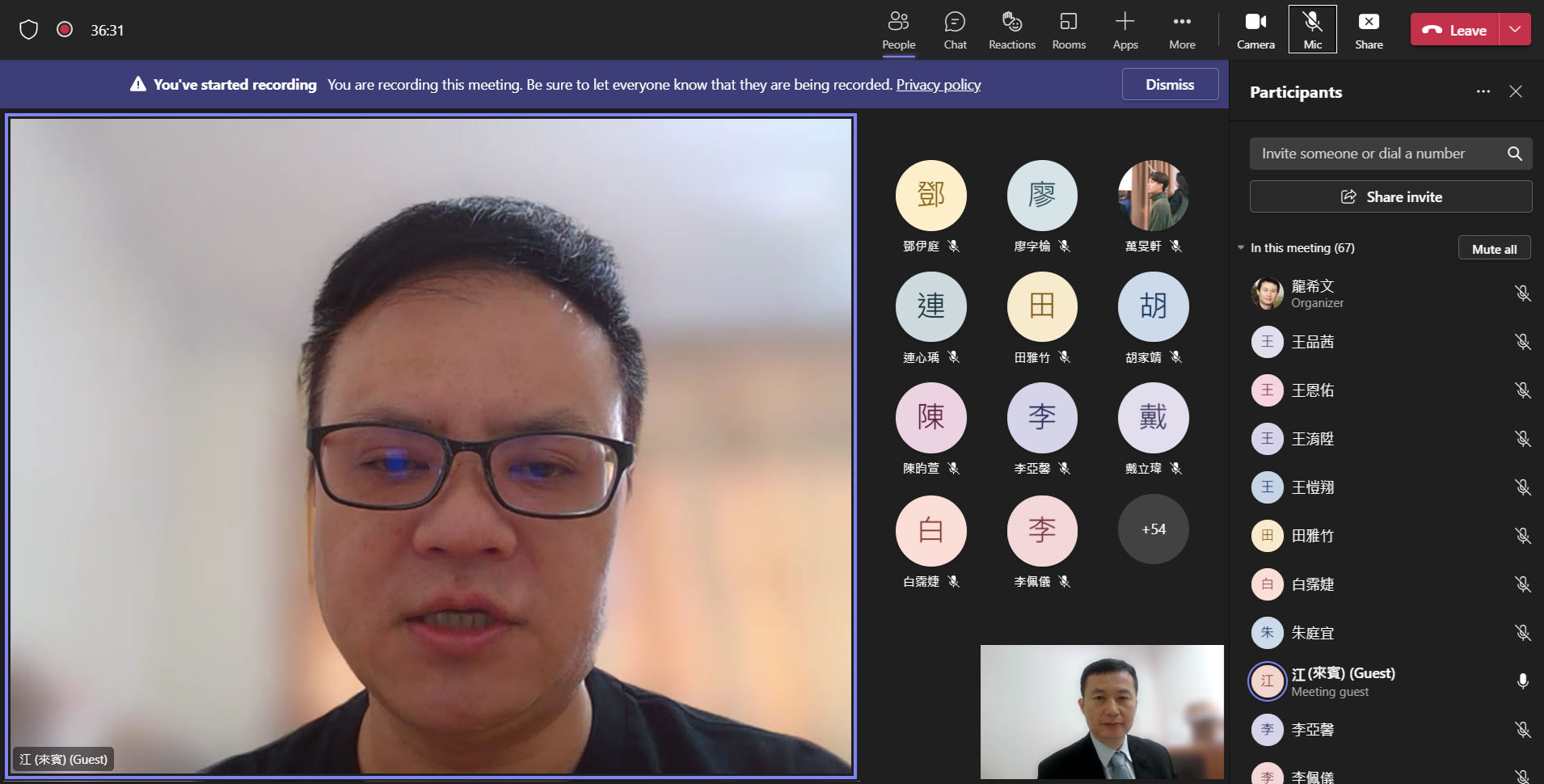
Task: Click the Mute all button
Action: pyautogui.click(x=1494, y=249)
